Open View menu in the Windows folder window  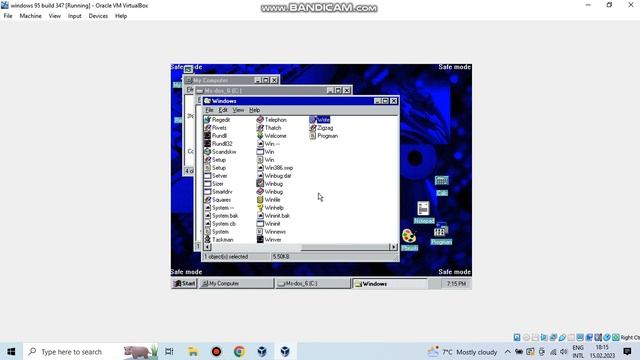[238, 110]
